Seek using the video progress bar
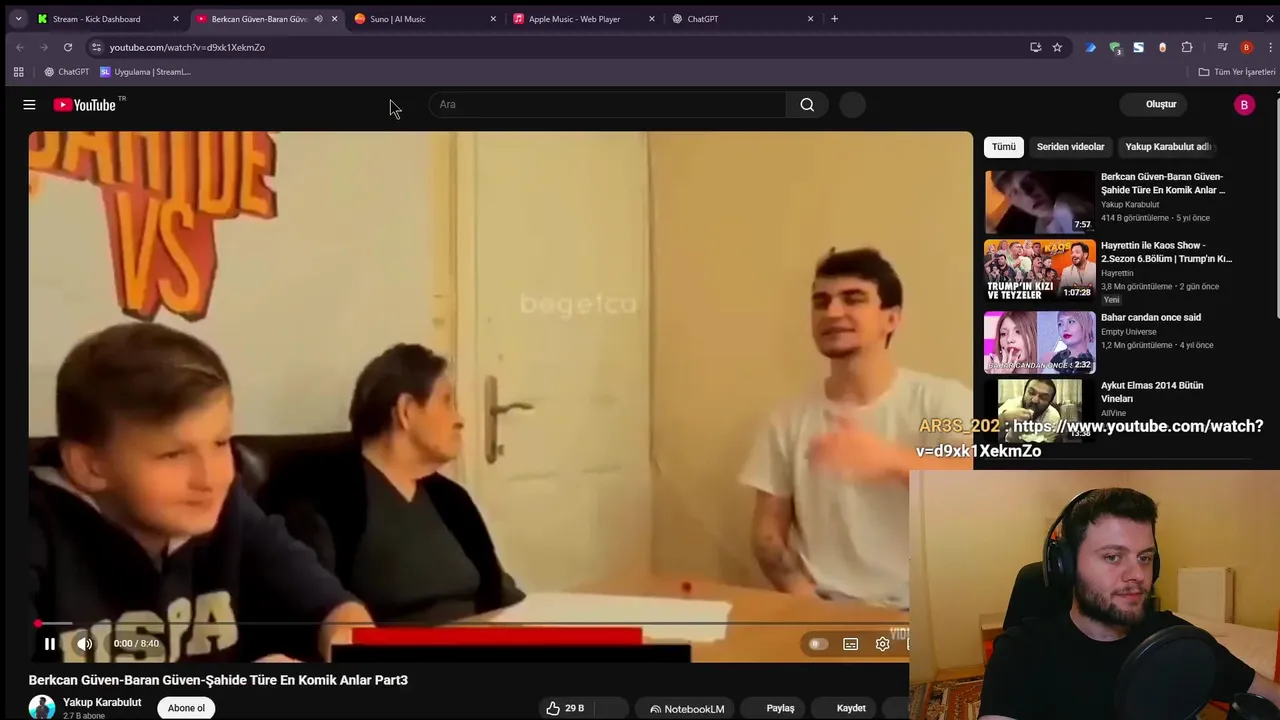The image size is (1280, 720). (x=469, y=624)
